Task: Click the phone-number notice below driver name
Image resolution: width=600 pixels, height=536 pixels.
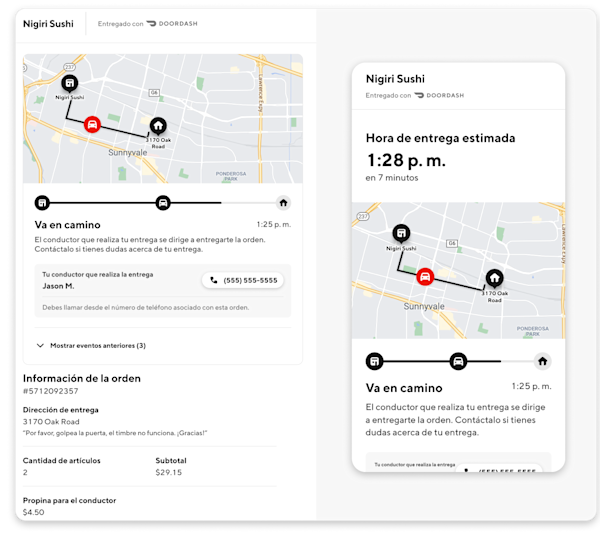Action: (145, 307)
